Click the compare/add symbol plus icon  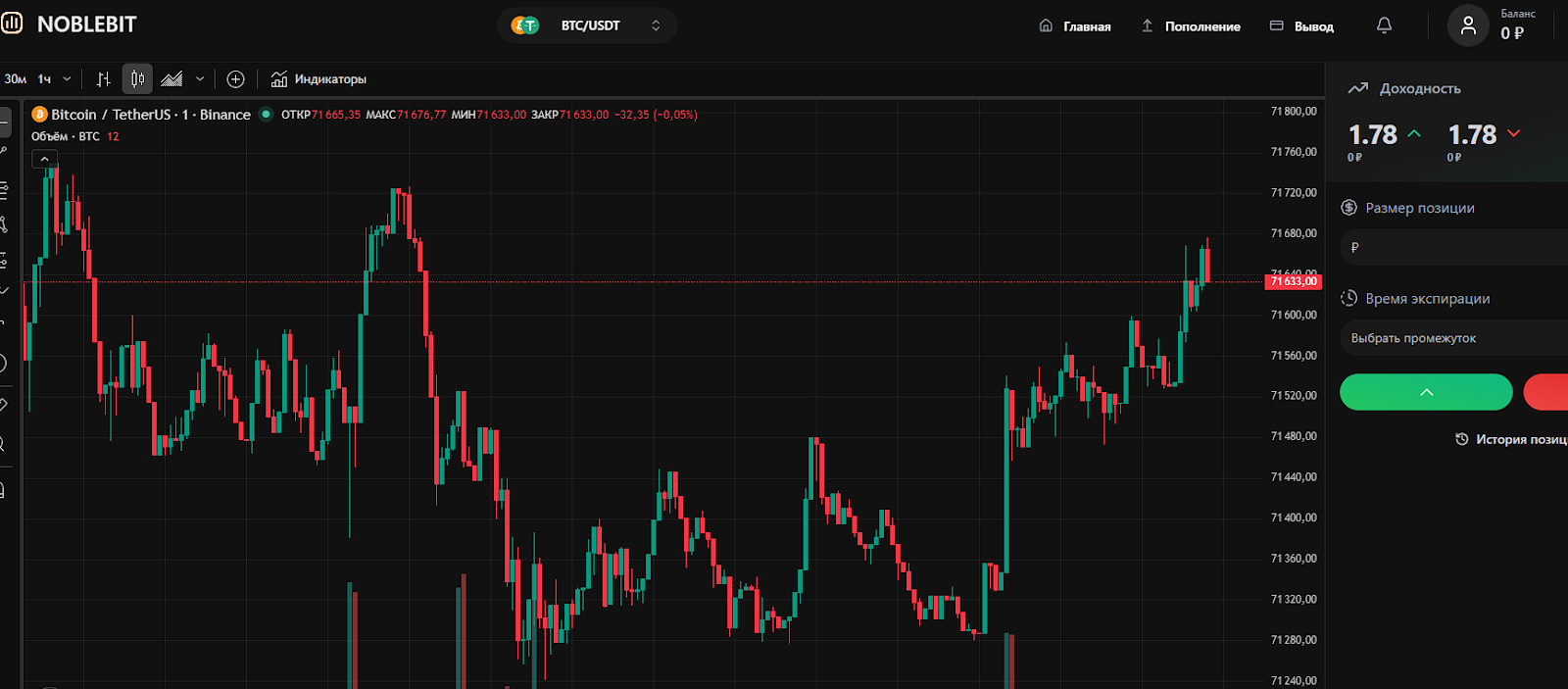[x=235, y=79]
